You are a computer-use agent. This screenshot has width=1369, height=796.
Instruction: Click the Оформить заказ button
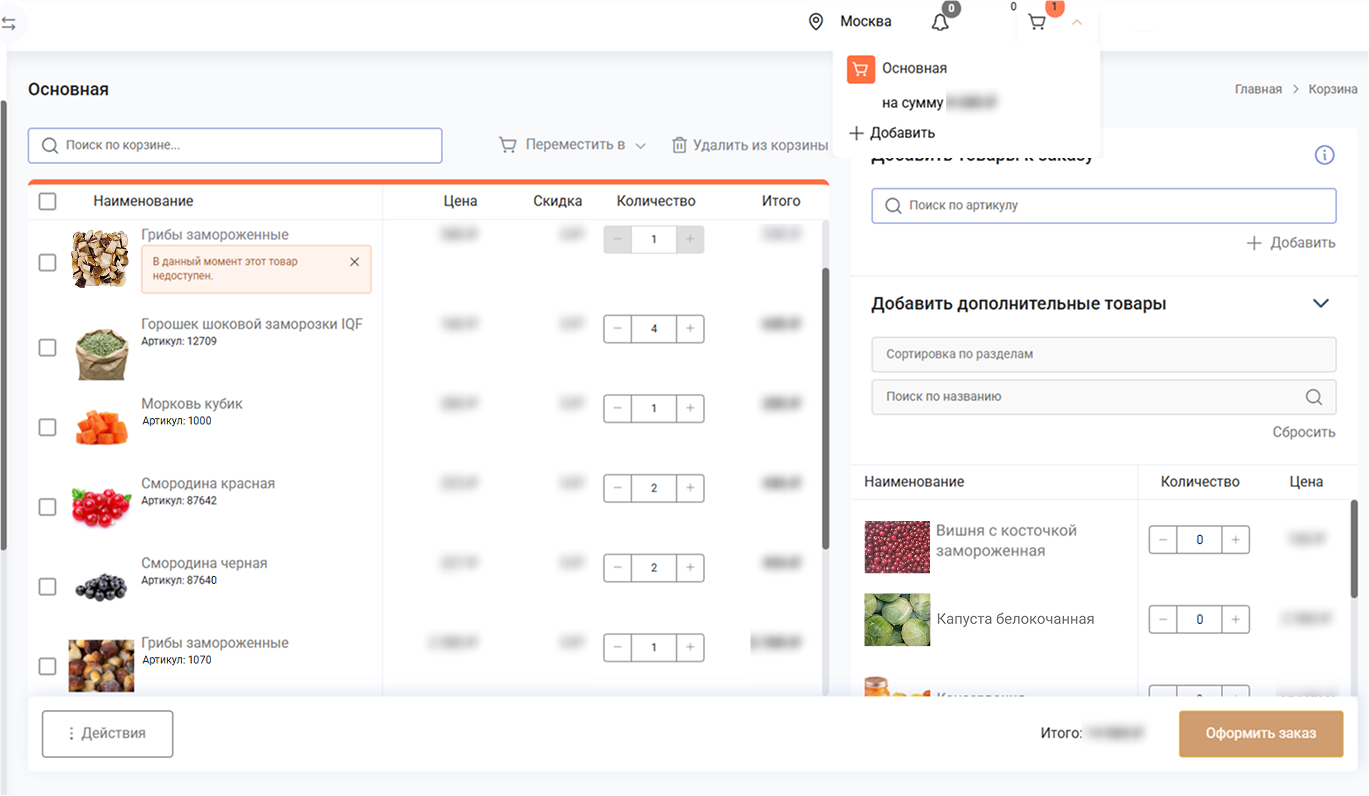tap(1260, 733)
